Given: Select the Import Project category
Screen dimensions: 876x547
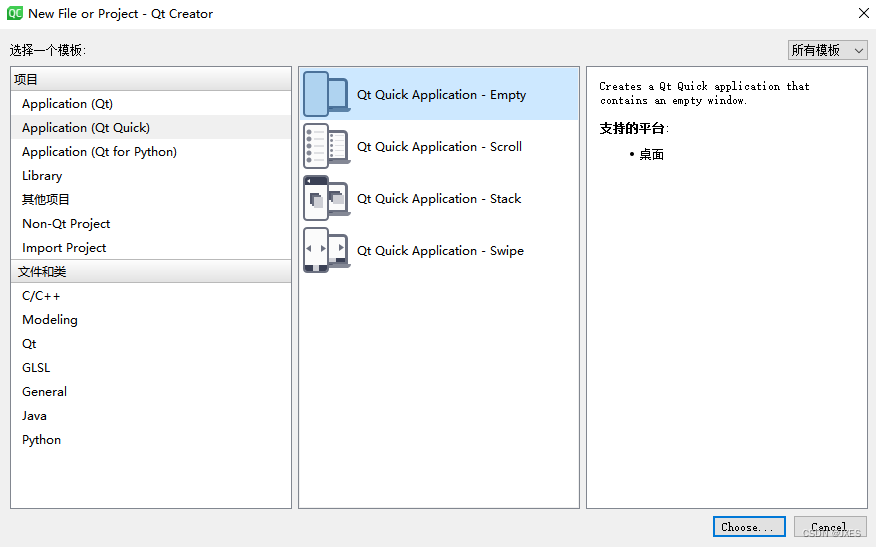Looking at the screenshot, I should tap(151, 248).
